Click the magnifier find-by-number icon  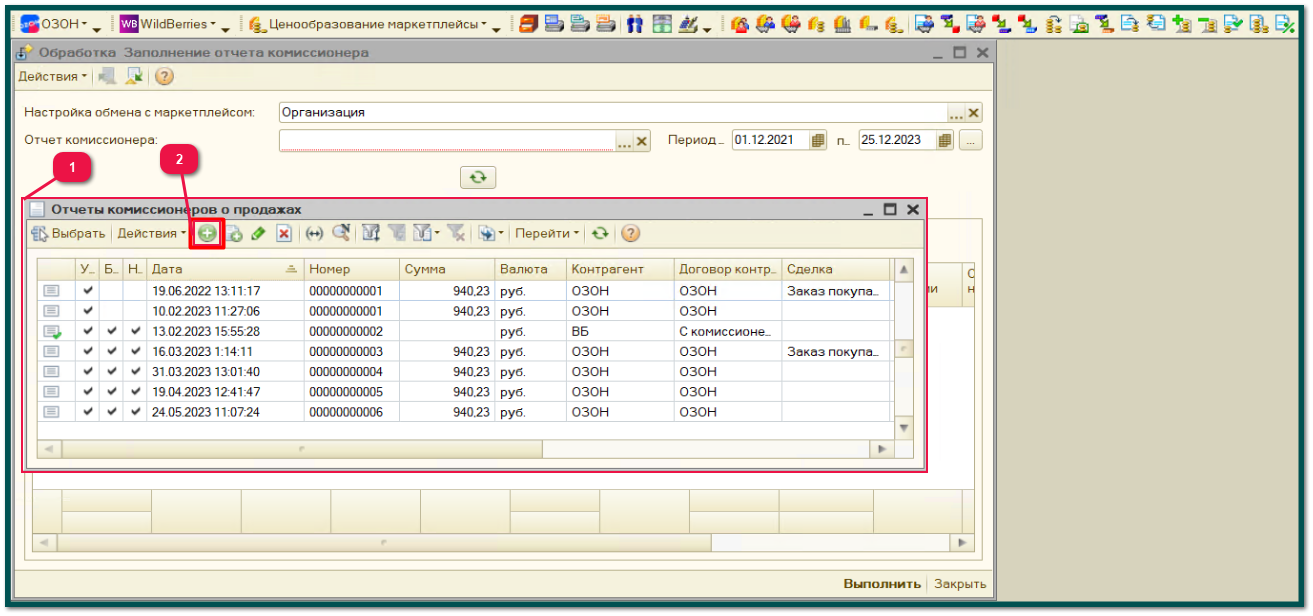[341, 233]
